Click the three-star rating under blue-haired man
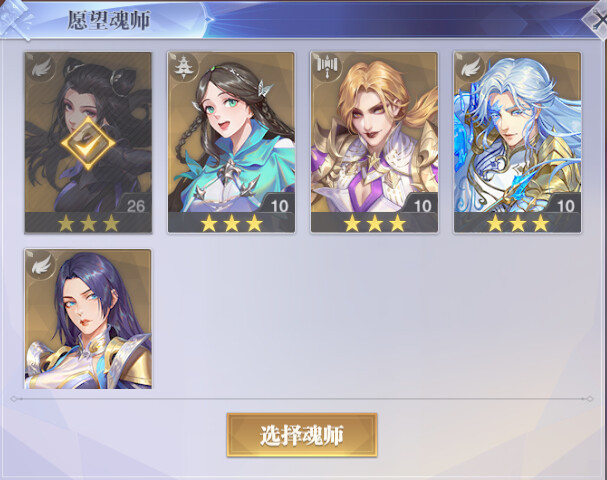Image resolution: width=607 pixels, height=480 pixels. tap(518, 223)
